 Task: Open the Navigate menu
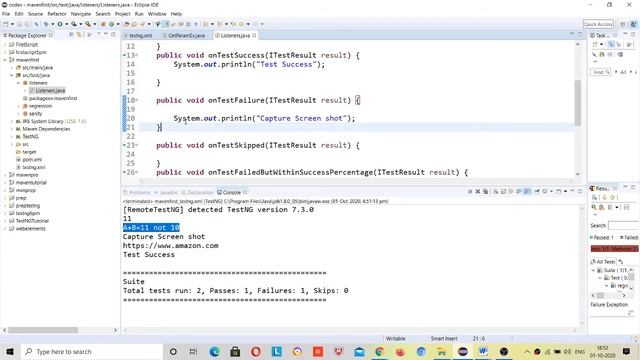click(81, 14)
